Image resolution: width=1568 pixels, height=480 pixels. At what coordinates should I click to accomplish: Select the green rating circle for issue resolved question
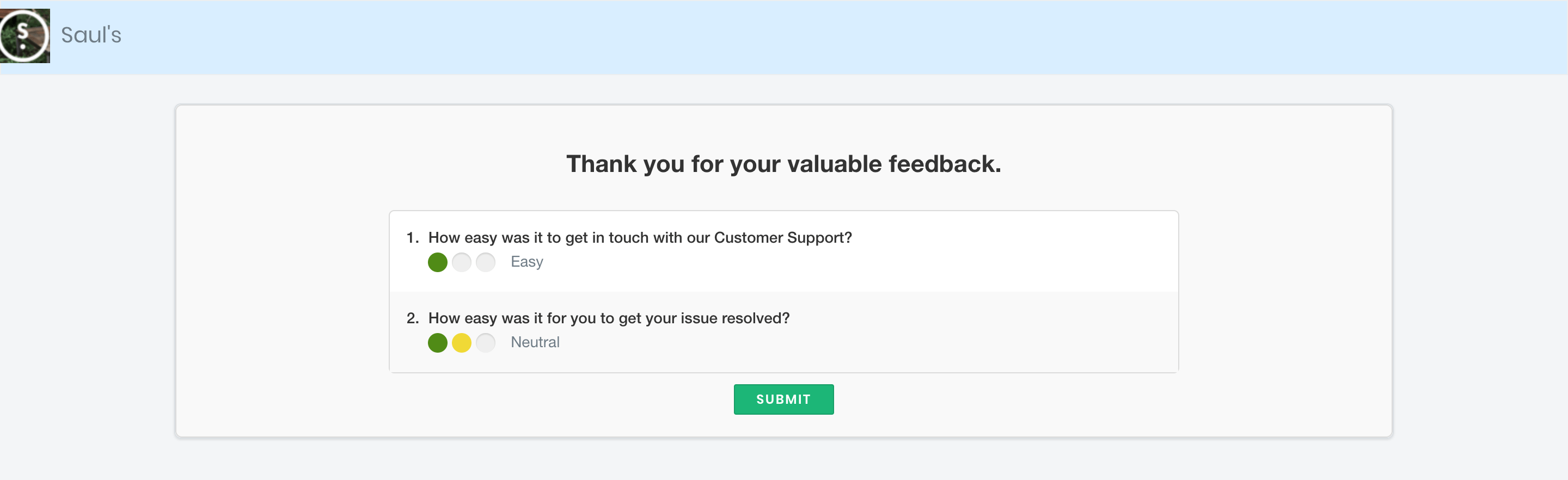coord(438,343)
